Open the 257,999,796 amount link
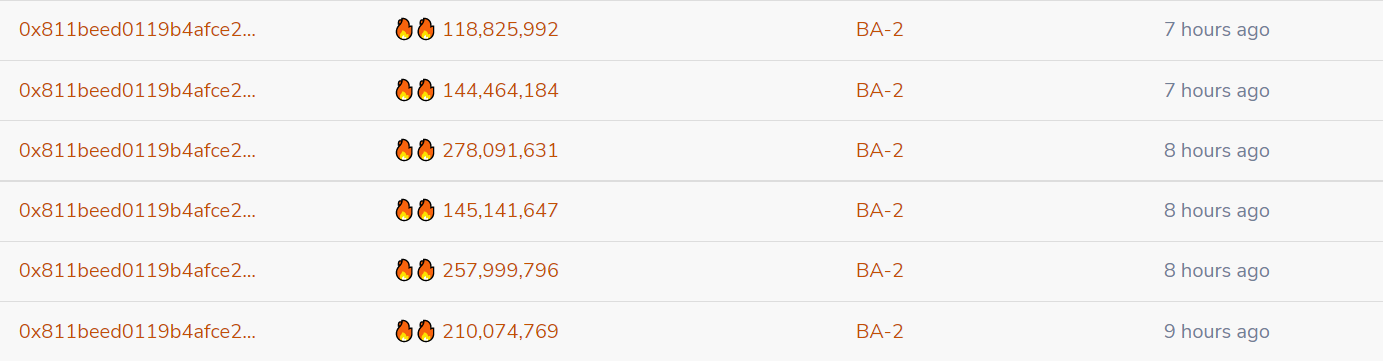Image resolution: width=1383 pixels, height=361 pixels. pos(500,270)
